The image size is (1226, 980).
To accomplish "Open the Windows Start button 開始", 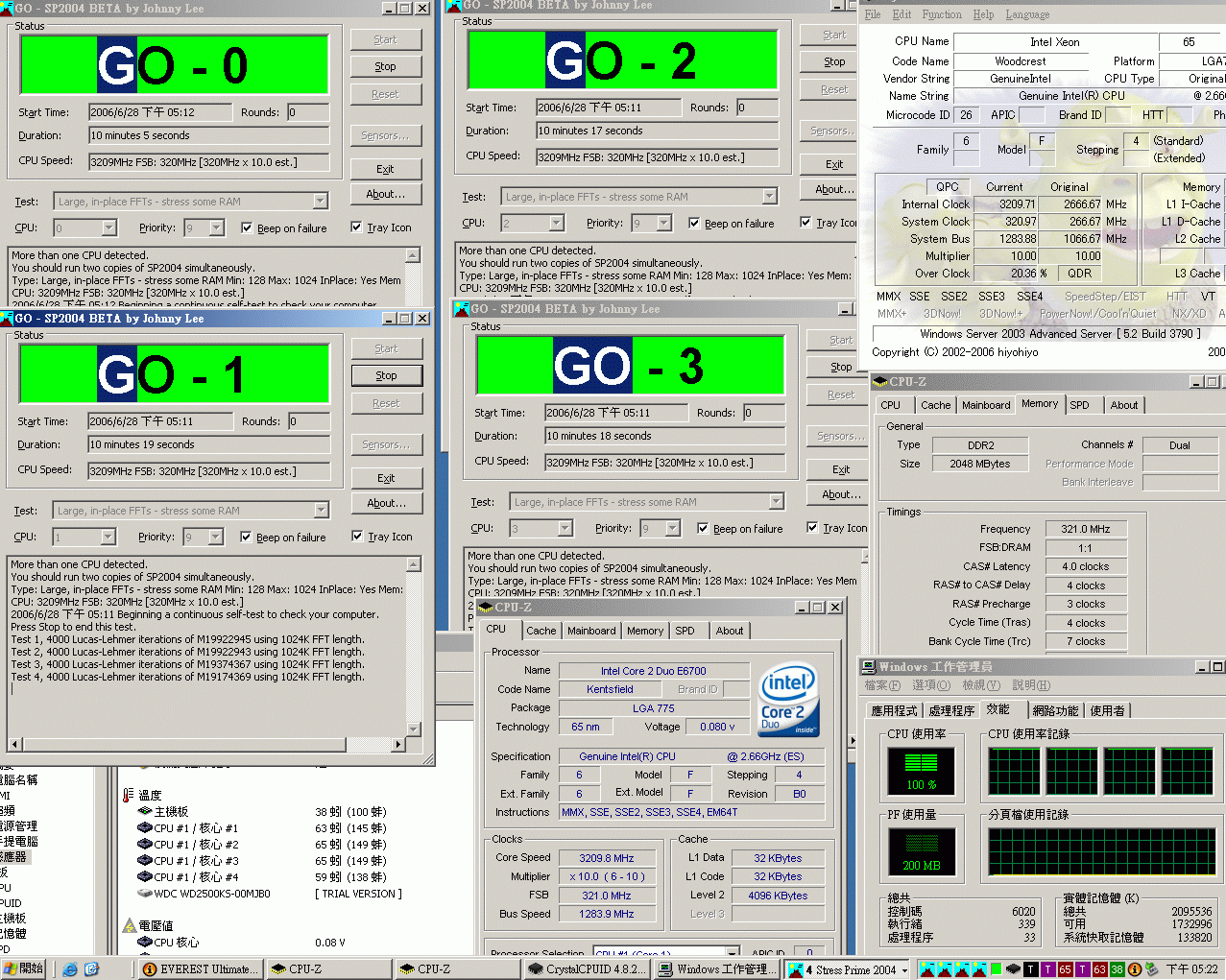I will coord(23,968).
